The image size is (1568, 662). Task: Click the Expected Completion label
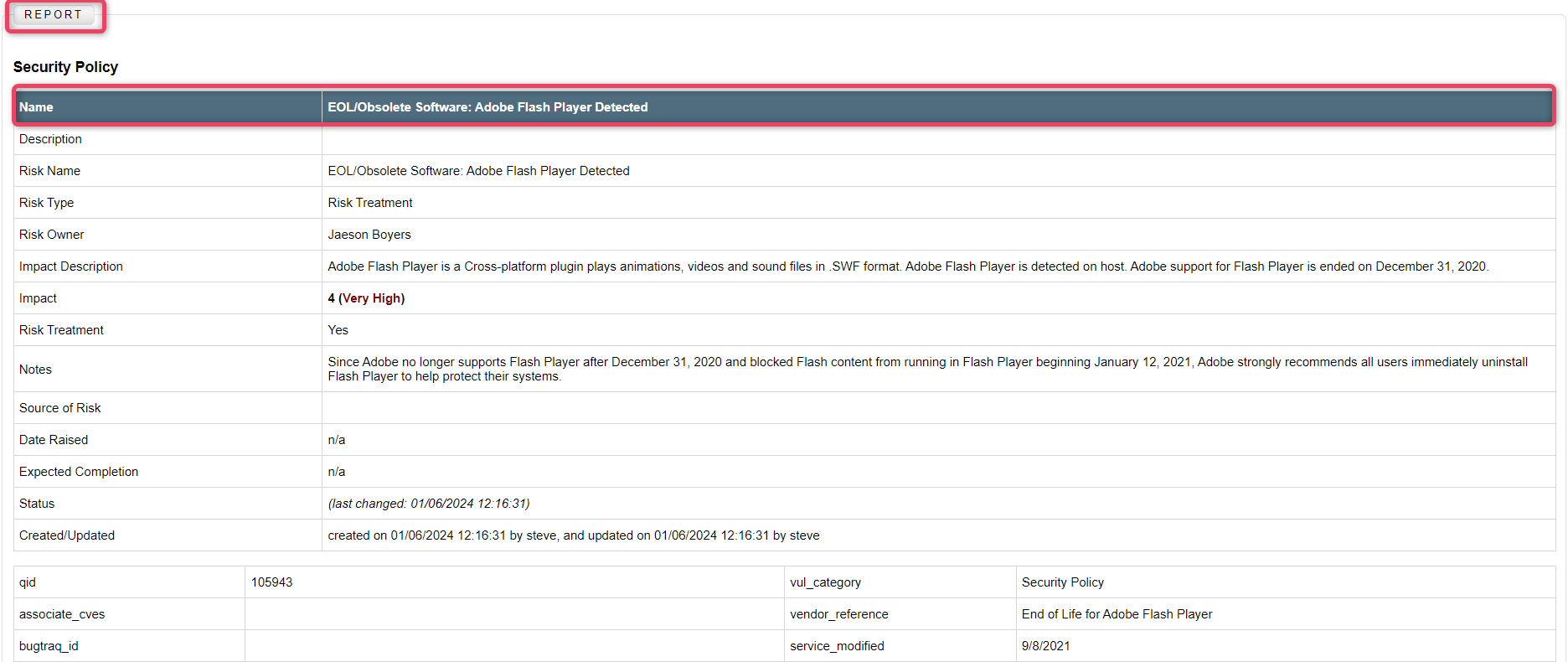[79, 472]
